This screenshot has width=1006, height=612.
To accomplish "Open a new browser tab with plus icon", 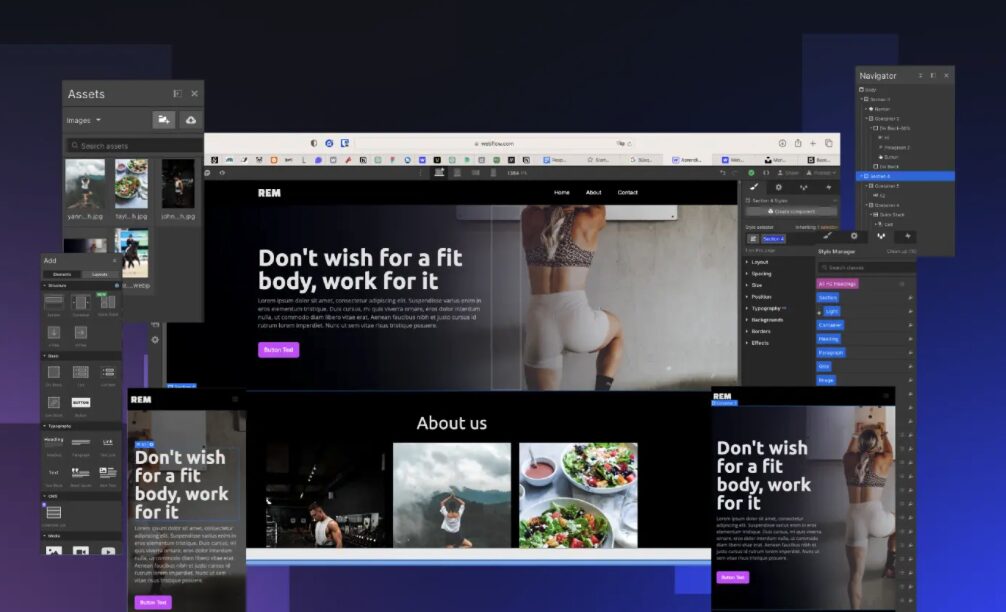I will tap(813, 143).
